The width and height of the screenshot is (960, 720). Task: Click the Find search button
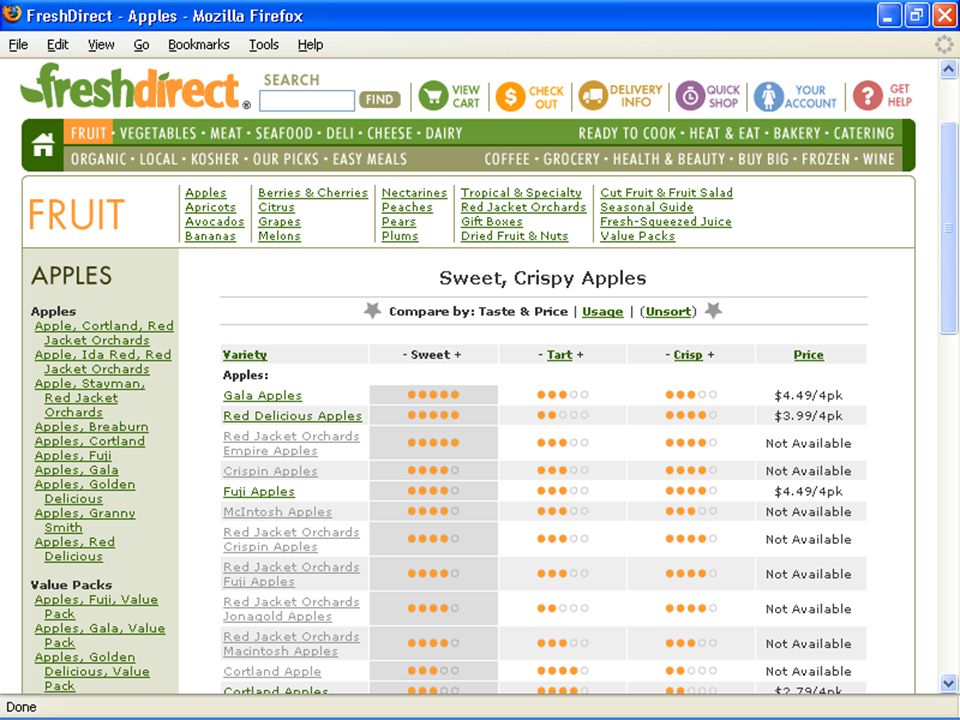[380, 99]
